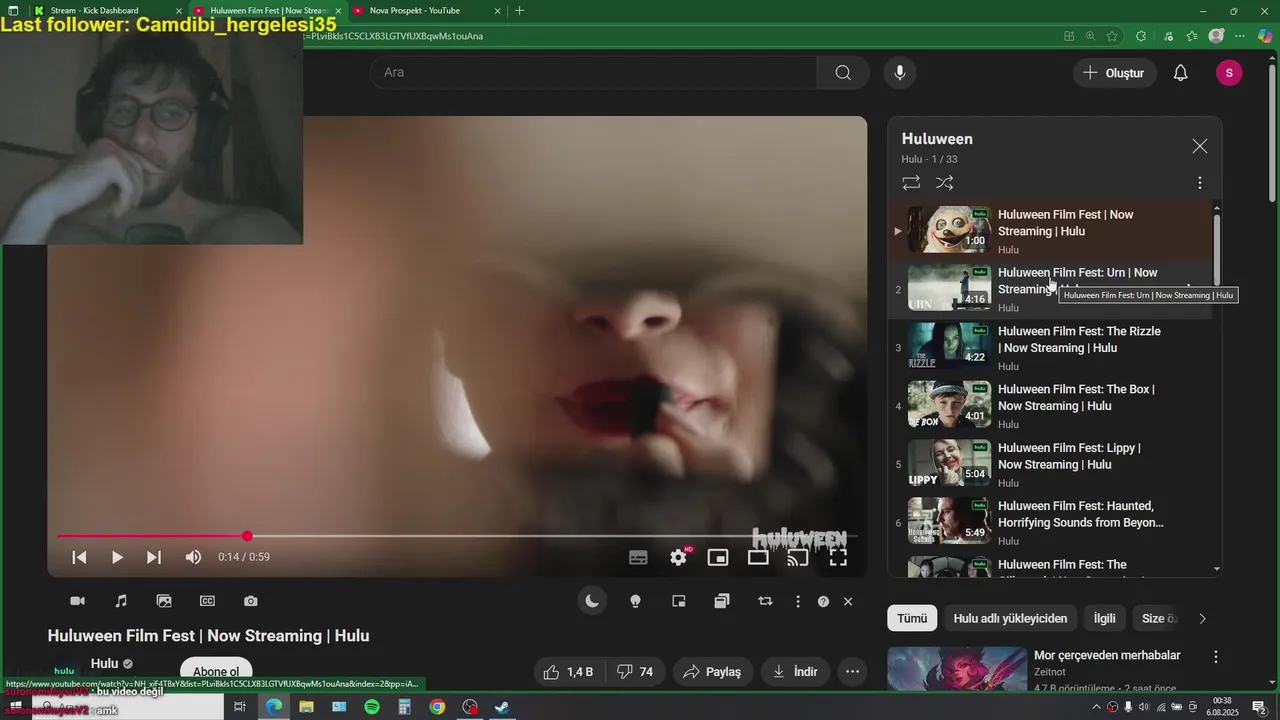Click the picture-in-picture icon in the extension toolbar

click(x=679, y=601)
